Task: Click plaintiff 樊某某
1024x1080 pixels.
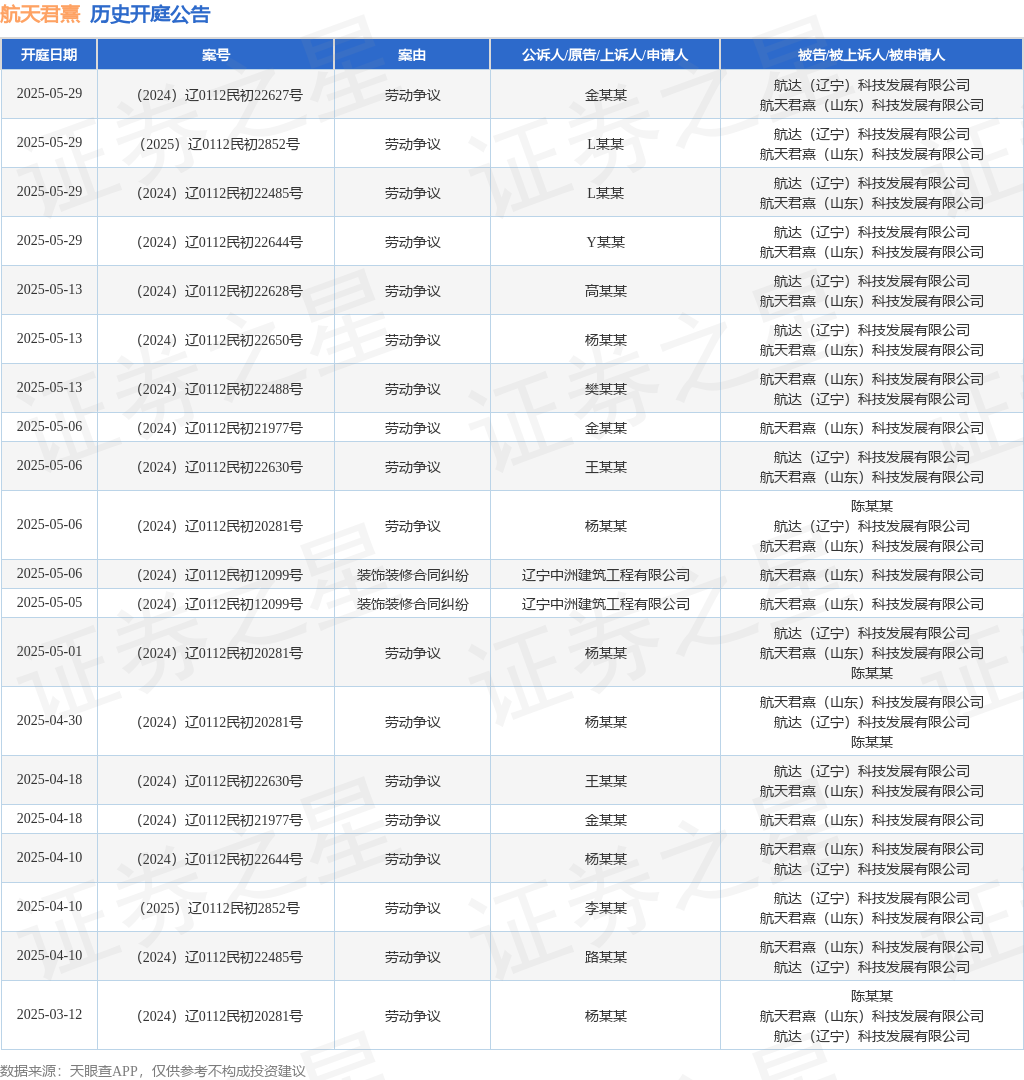Action: (x=605, y=389)
